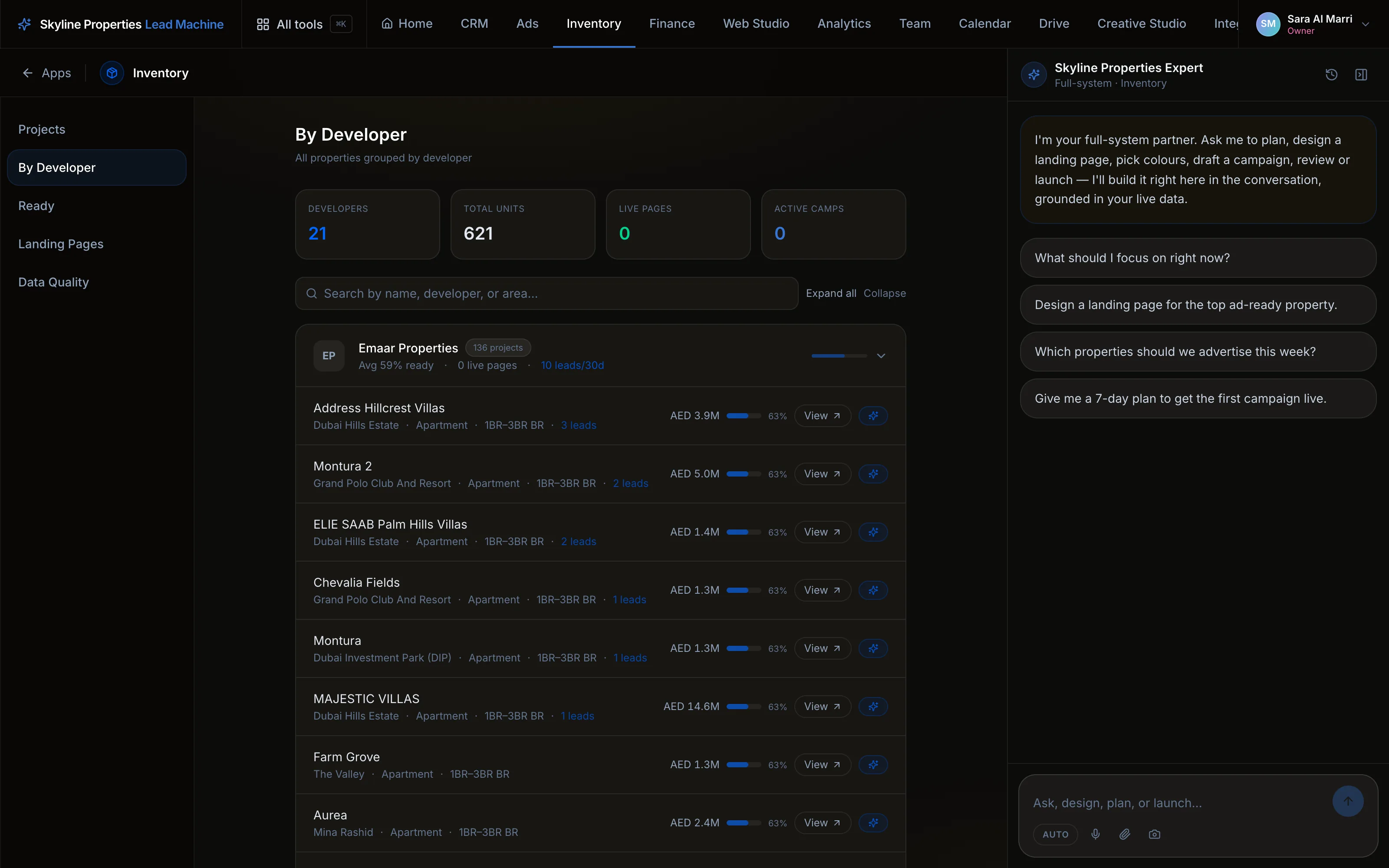The width and height of the screenshot is (1389, 868).
Task: Click Expand all developers
Action: pos(830,293)
